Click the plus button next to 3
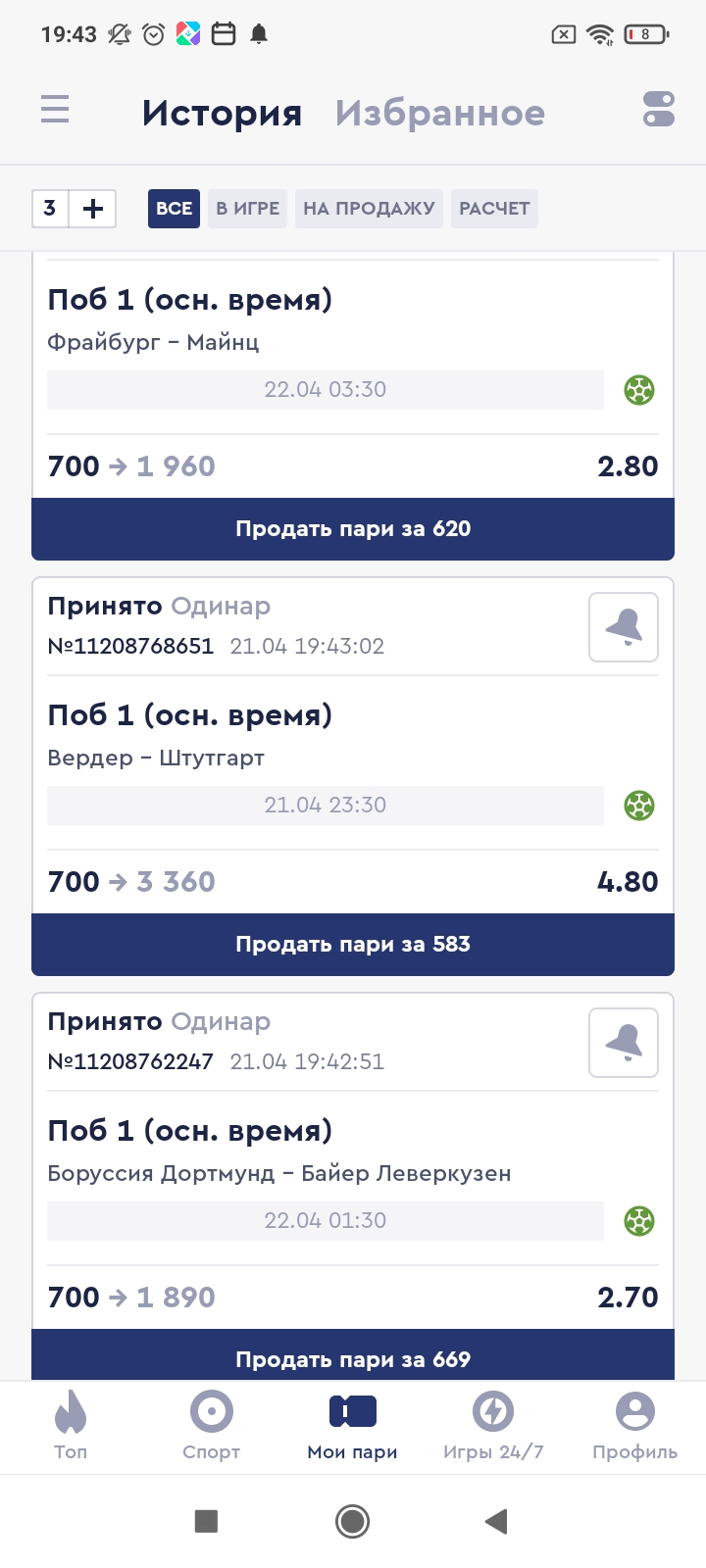The width and height of the screenshot is (706, 1568). [93, 208]
